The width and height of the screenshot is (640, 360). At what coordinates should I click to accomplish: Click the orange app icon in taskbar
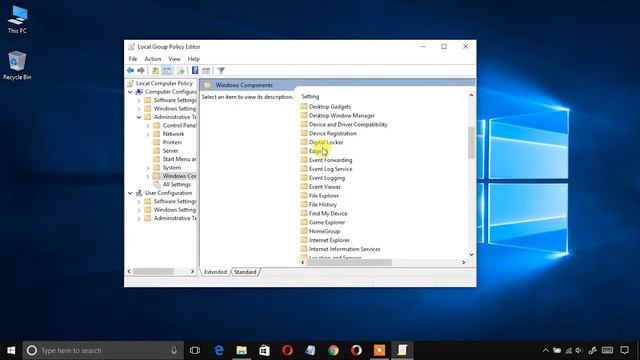[379, 350]
